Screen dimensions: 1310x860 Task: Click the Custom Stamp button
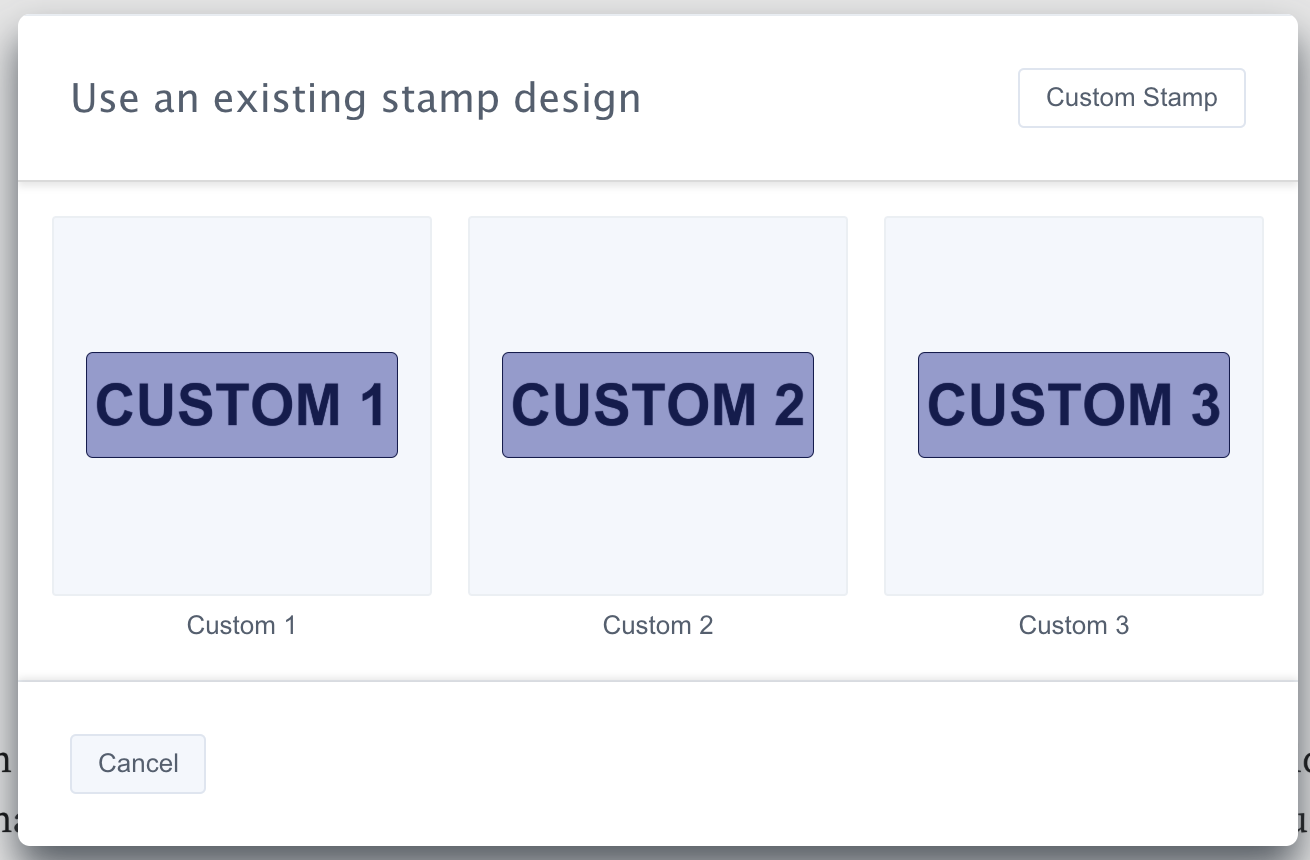click(x=1131, y=97)
